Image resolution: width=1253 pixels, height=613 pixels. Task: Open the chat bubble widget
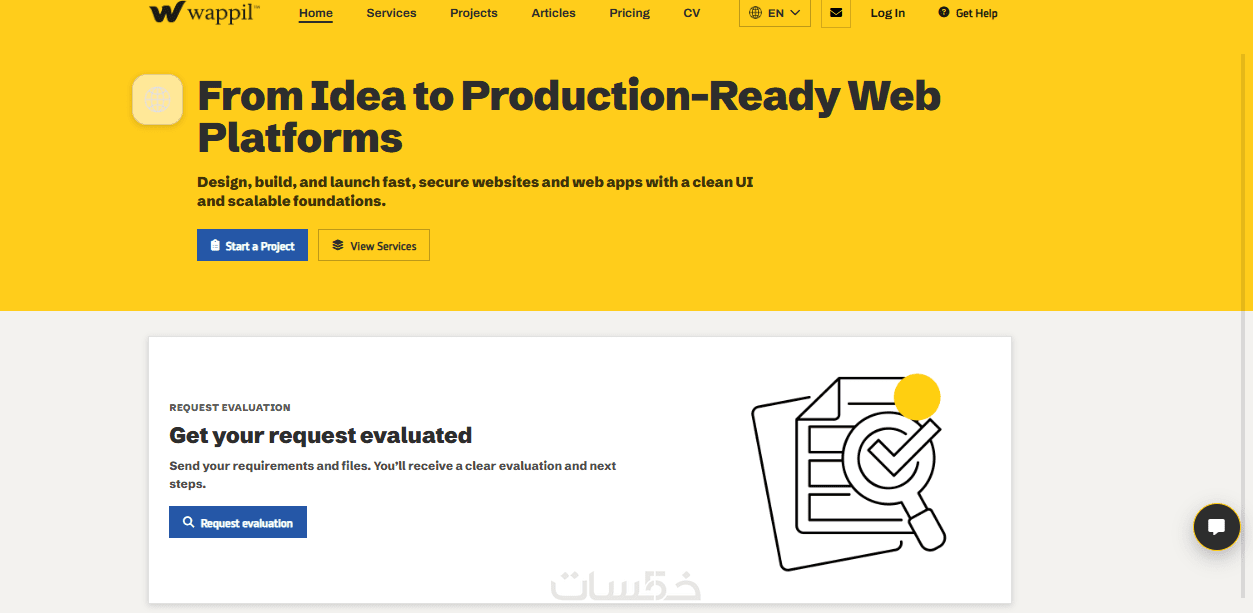coord(1217,527)
